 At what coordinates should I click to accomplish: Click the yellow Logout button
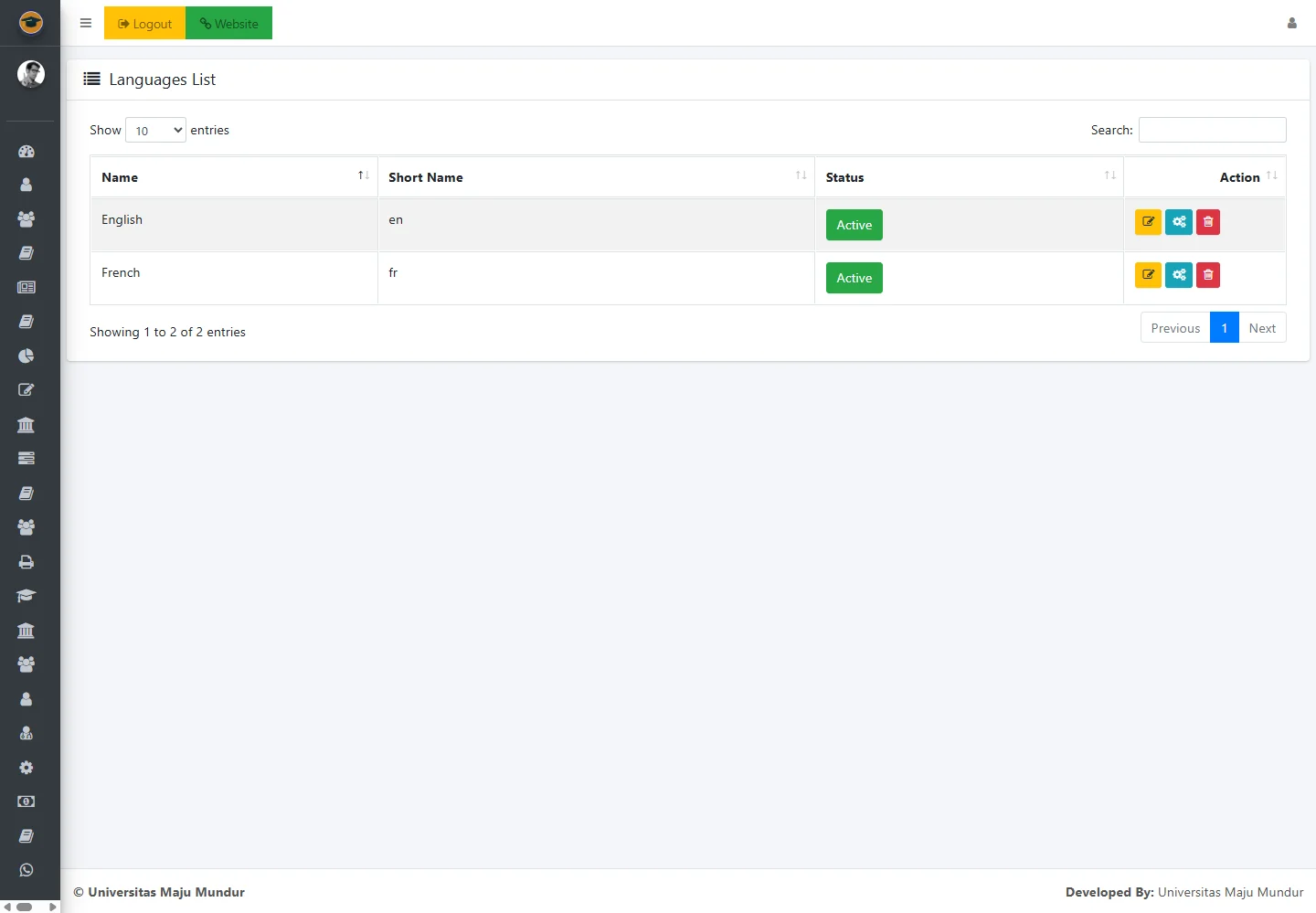tap(145, 24)
